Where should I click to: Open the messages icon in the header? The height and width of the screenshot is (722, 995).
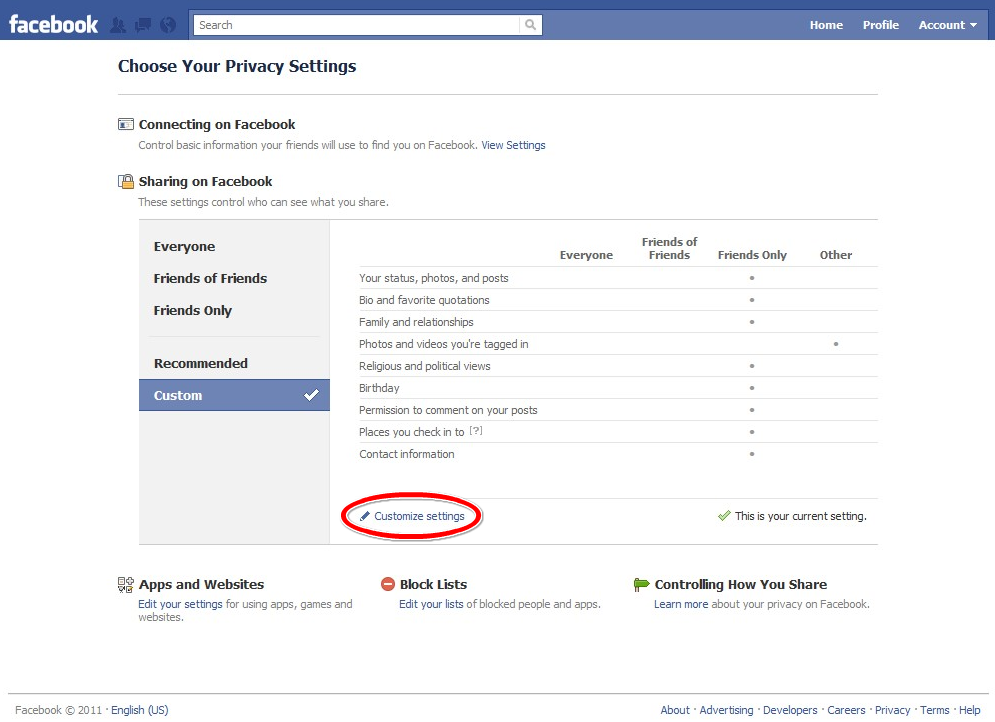[143, 25]
